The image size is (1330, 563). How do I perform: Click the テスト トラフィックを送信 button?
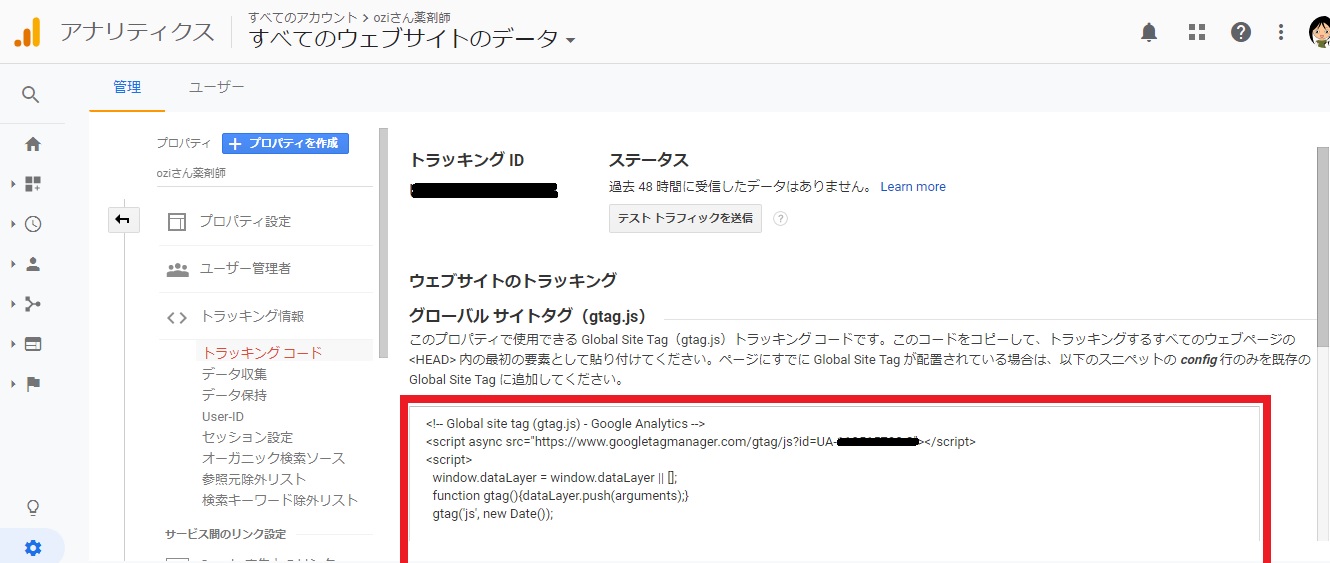(685, 218)
